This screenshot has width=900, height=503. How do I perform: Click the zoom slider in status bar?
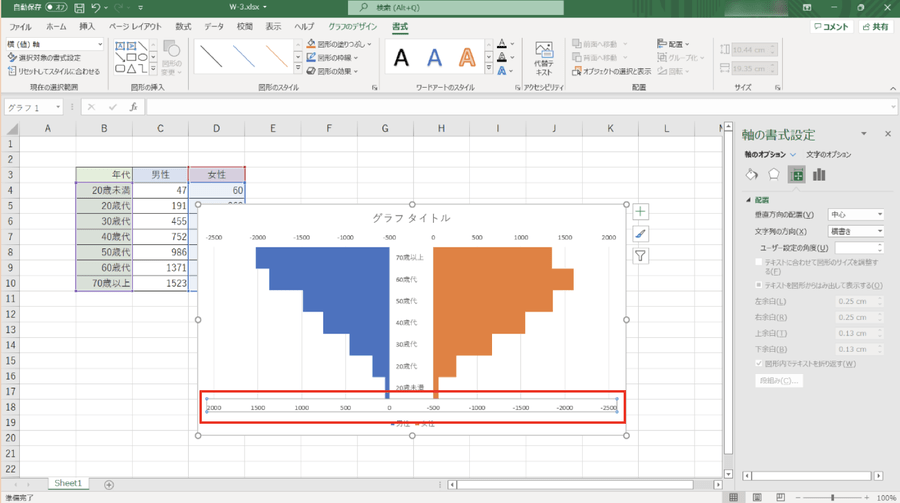[832, 497]
